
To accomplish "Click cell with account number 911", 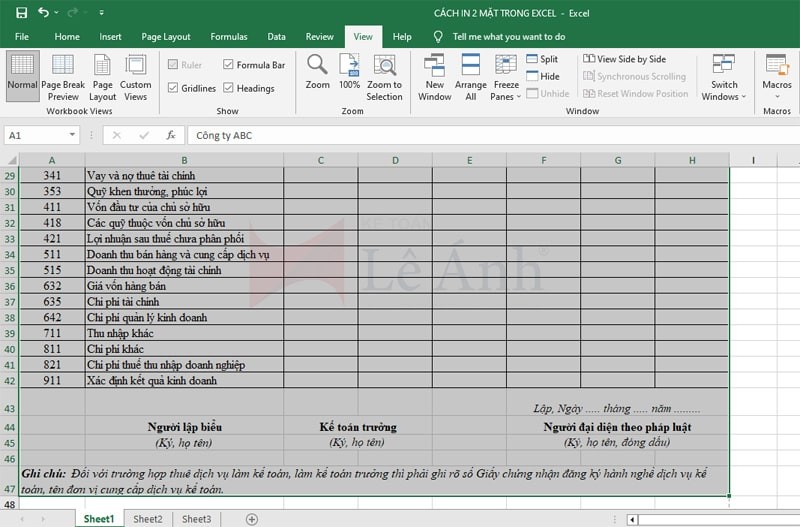I will [52, 381].
